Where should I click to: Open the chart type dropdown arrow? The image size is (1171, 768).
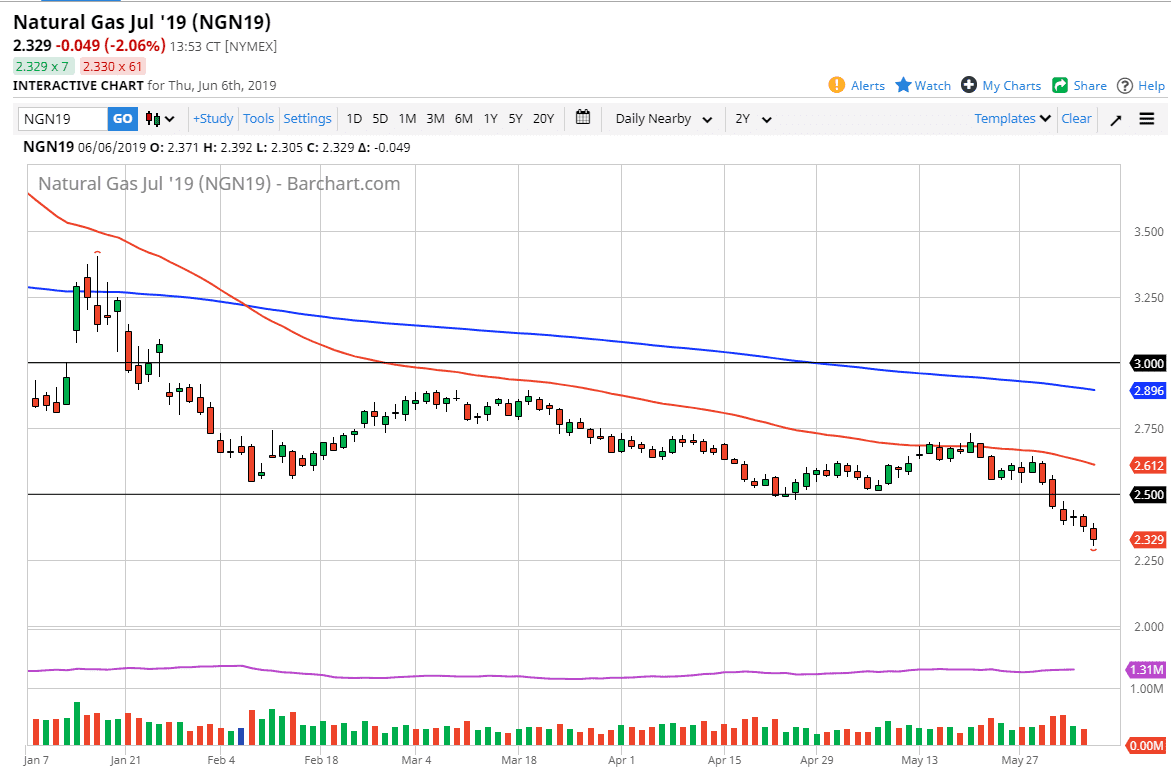170,119
